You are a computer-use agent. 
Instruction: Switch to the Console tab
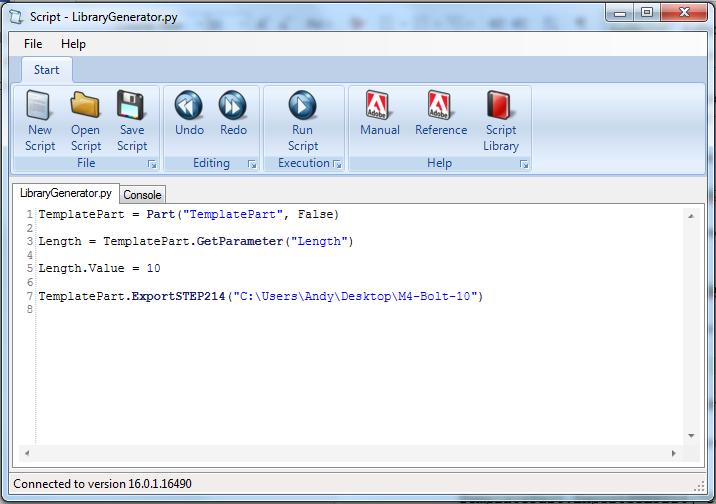tap(142, 195)
